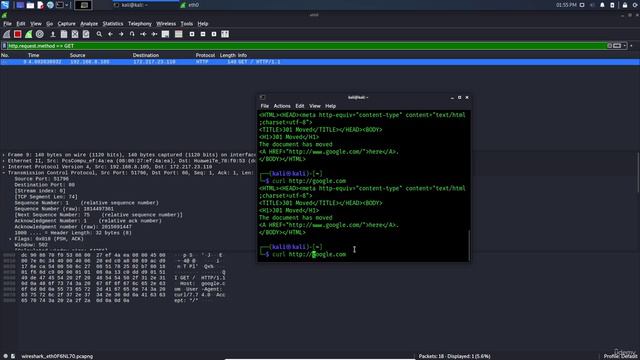Stop the running capture (red square)
Image resolution: width=640 pixels, height=360 pixels.
(x=18, y=34)
